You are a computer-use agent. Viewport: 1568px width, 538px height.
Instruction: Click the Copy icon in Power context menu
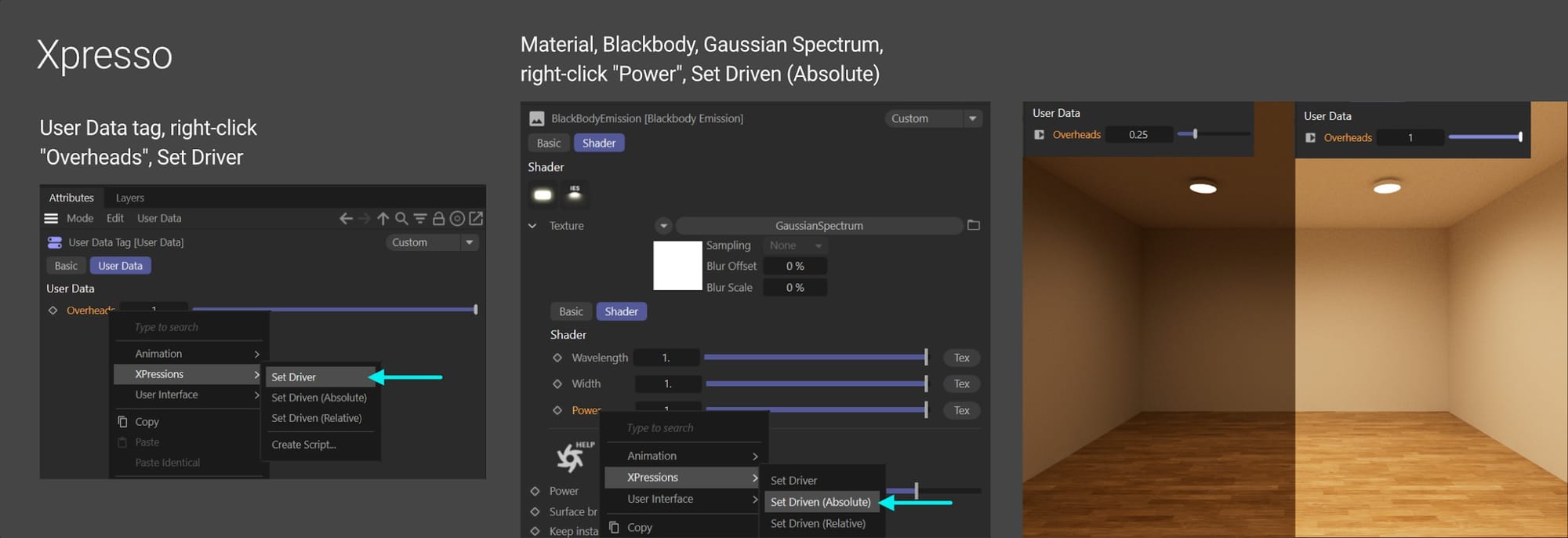point(615,527)
